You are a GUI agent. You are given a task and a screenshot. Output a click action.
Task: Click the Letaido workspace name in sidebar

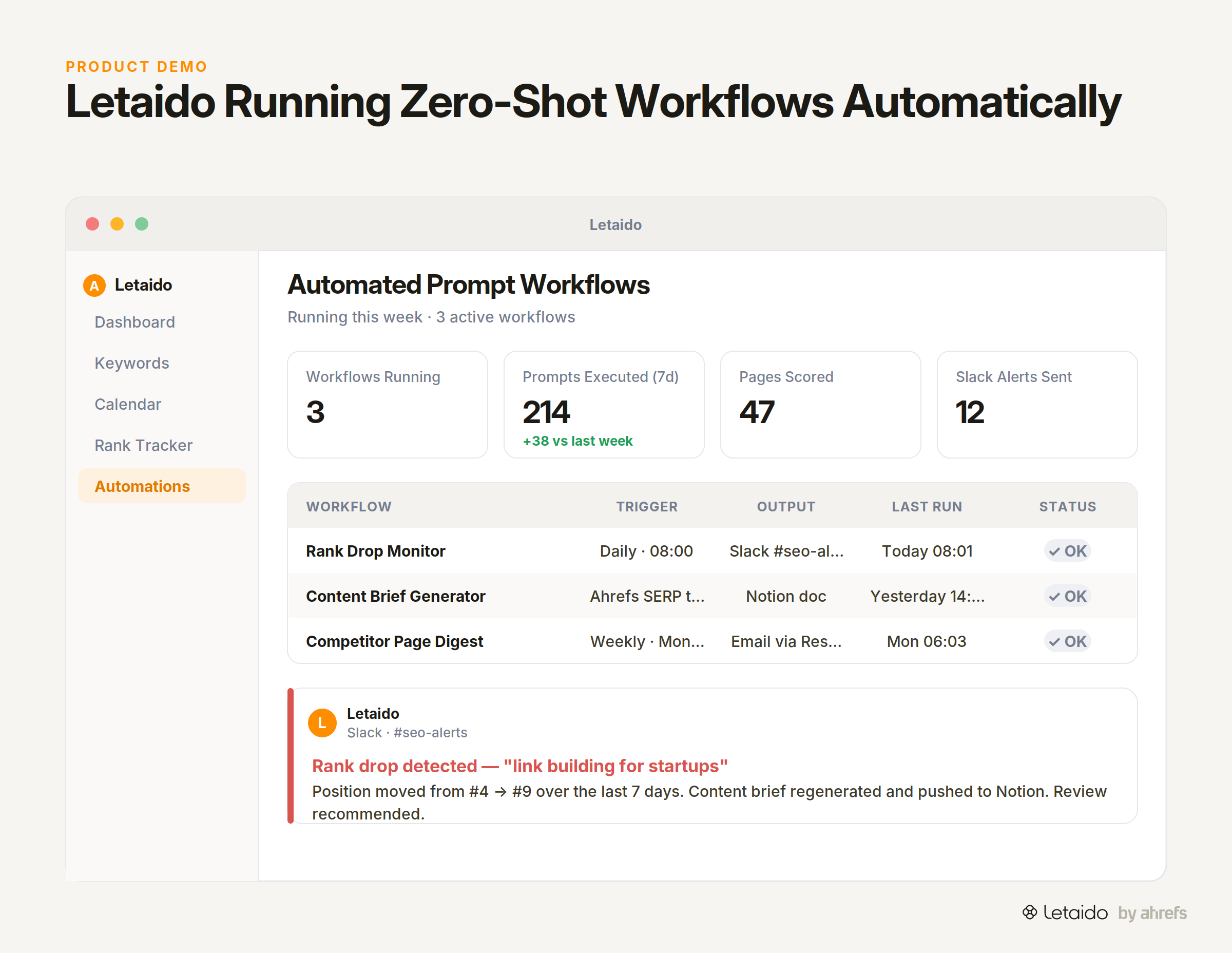coord(143,285)
